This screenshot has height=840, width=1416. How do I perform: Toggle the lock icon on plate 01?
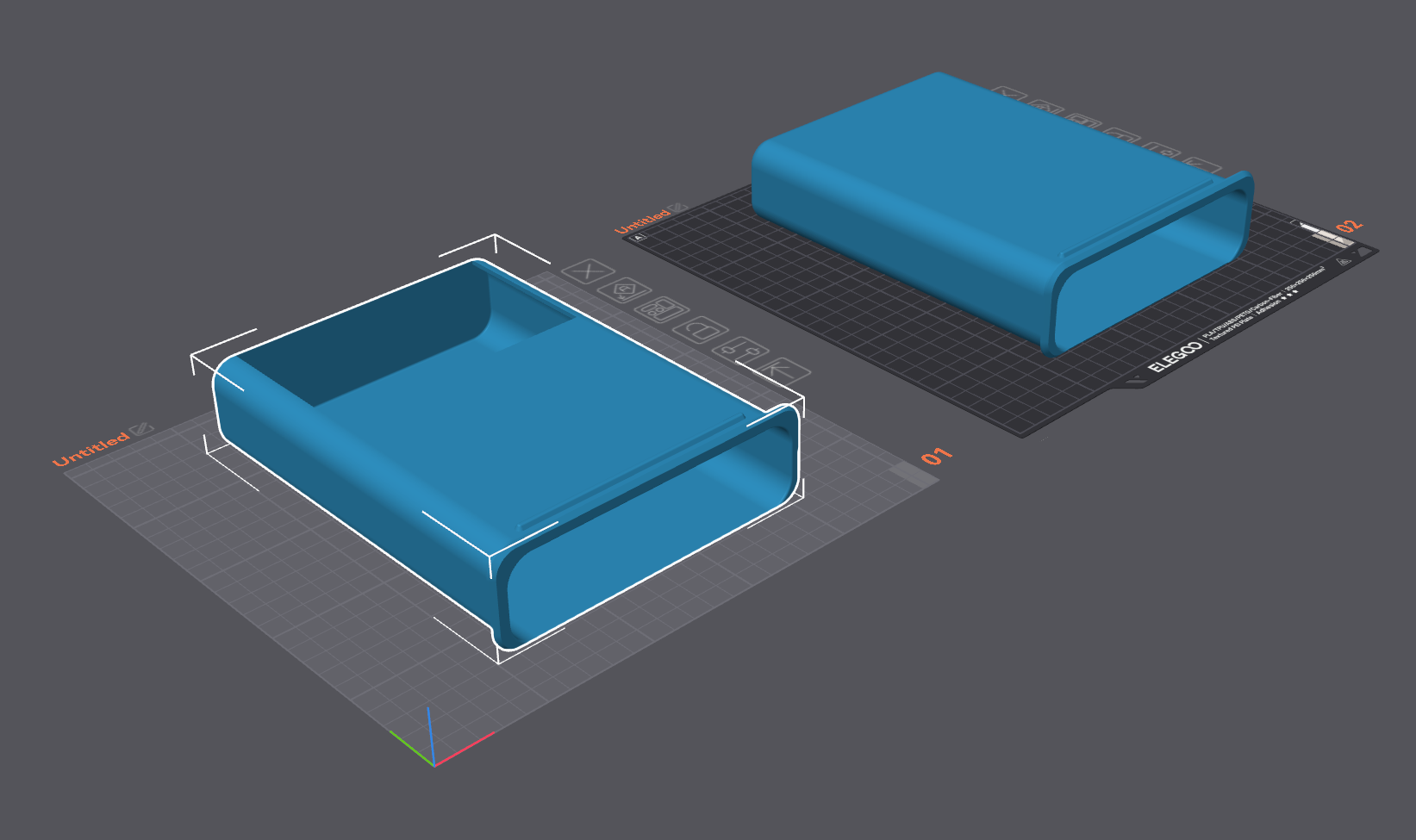[x=702, y=330]
